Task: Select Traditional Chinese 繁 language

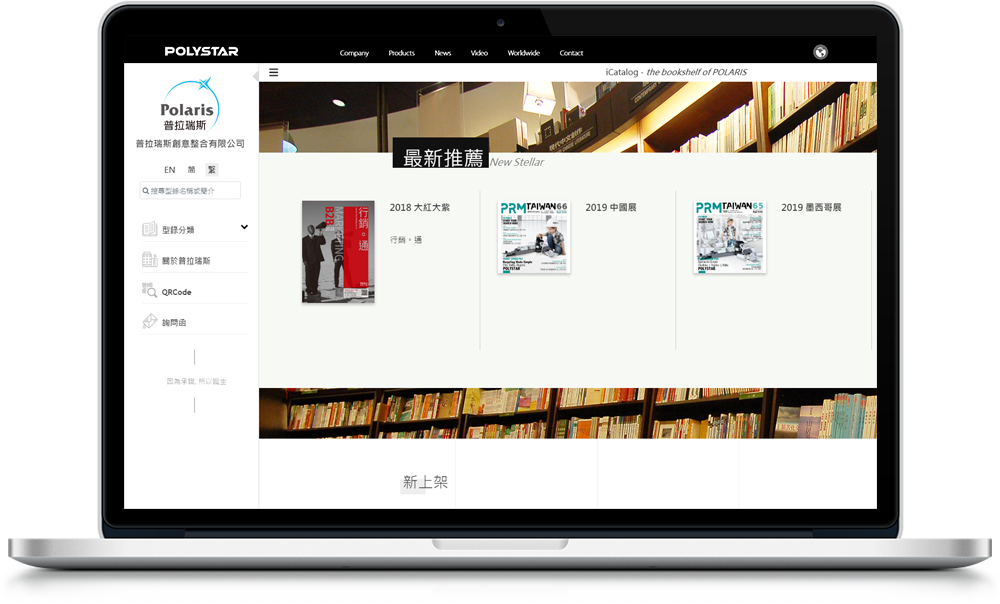Action: [x=211, y=170]
